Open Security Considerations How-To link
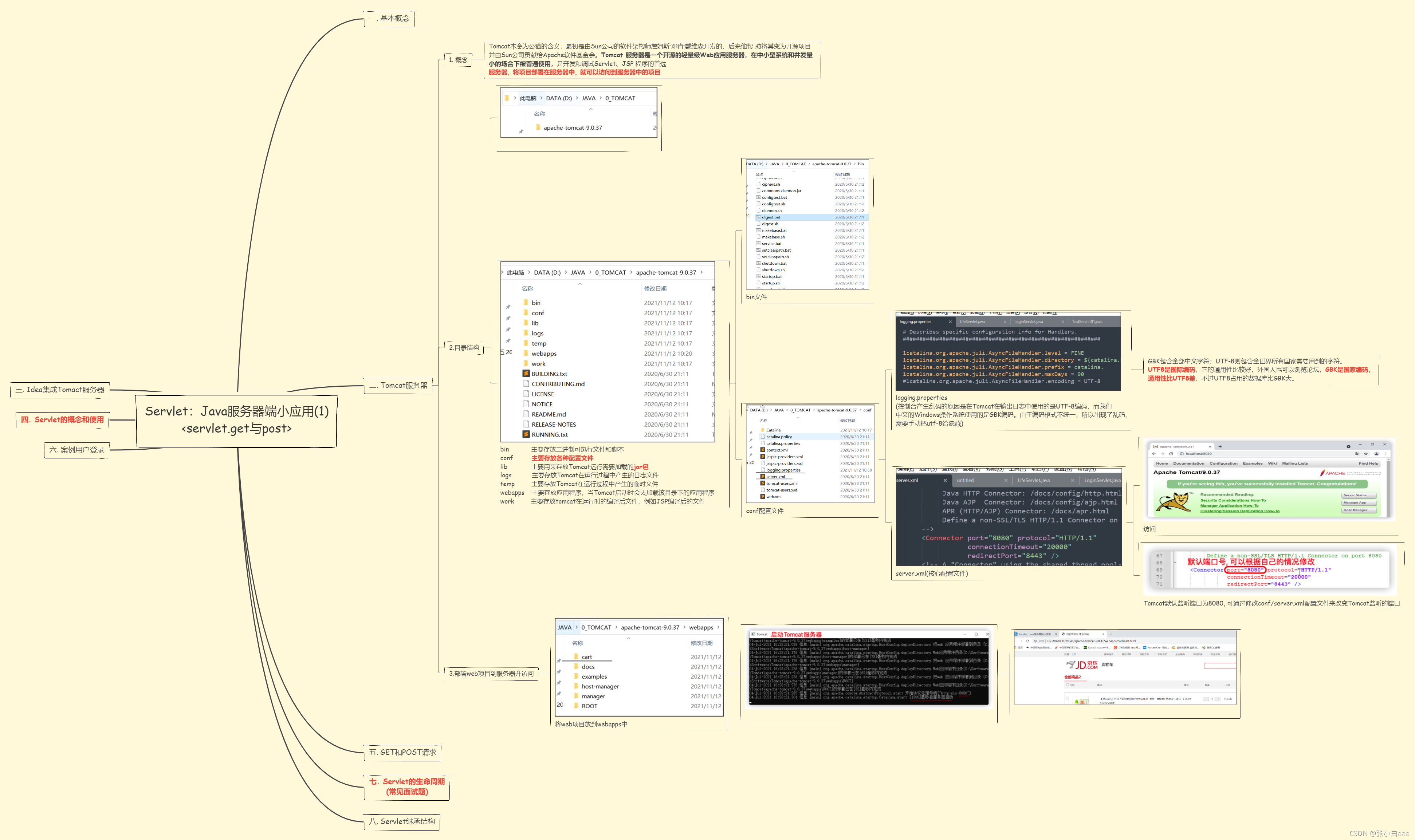Viewport: 1415px width, 840px height. click(x=1233, y=500)
